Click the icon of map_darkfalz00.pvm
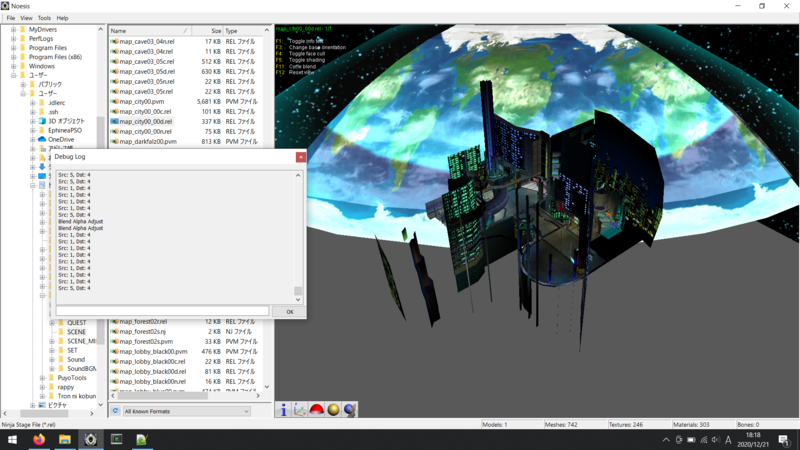Viewport: 800px width, 450px height. [115, 141]
